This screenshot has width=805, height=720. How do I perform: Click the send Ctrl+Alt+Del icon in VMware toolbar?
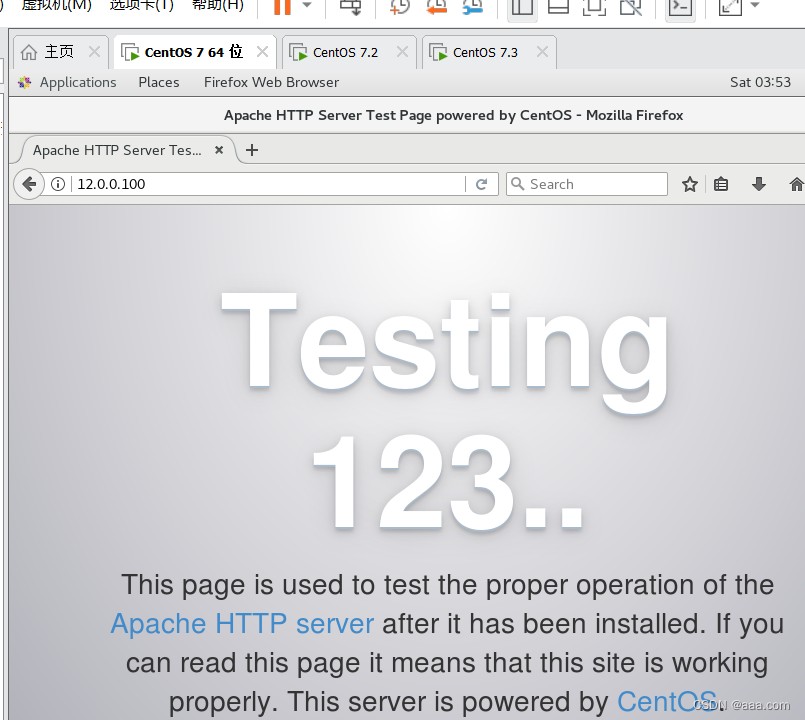tap(351, 6)
